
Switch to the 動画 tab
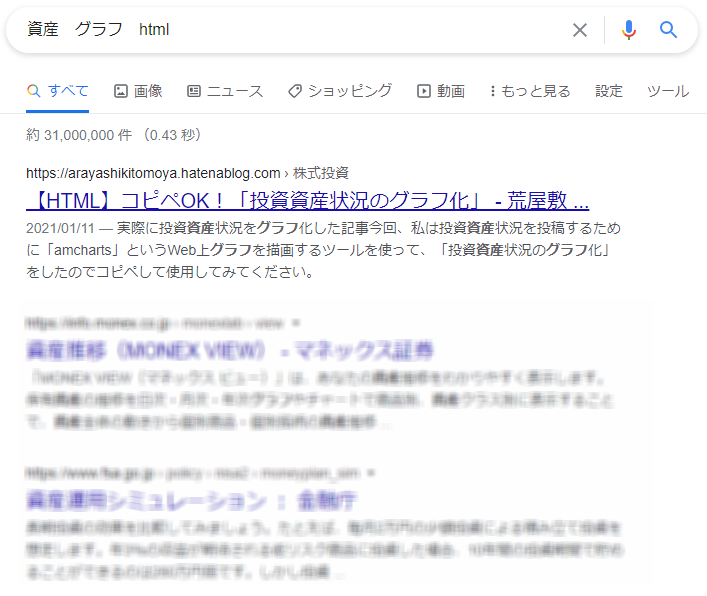441,91
